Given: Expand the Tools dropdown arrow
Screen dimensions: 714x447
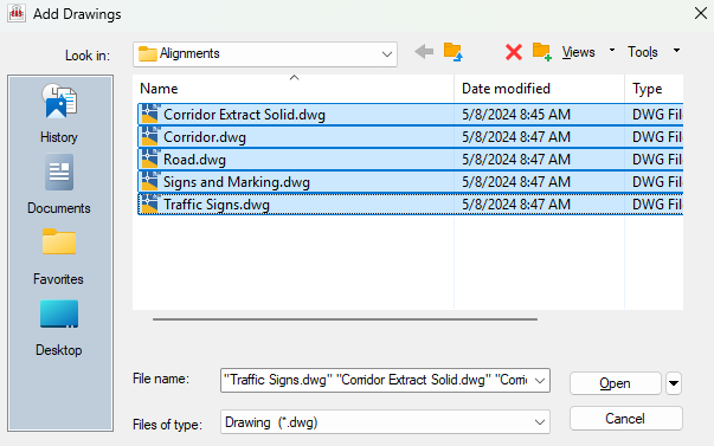Looking at the screenshot, I should (x=677, y=50).
